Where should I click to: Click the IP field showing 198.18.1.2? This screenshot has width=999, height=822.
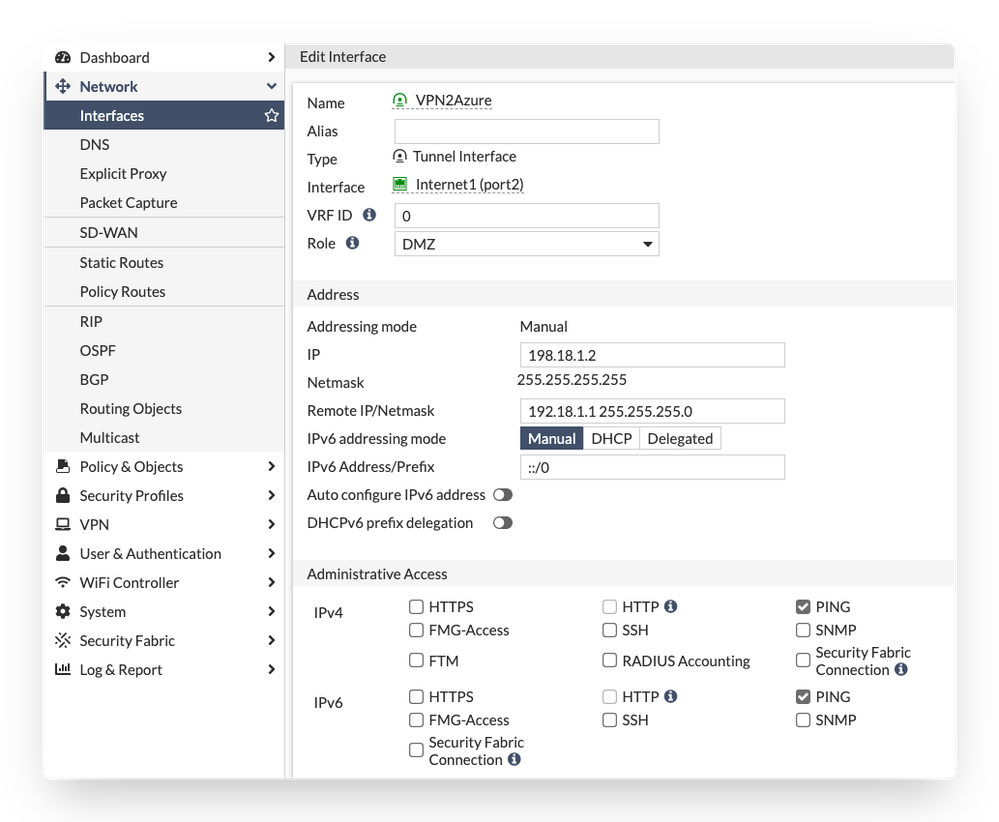pos(652,355)
